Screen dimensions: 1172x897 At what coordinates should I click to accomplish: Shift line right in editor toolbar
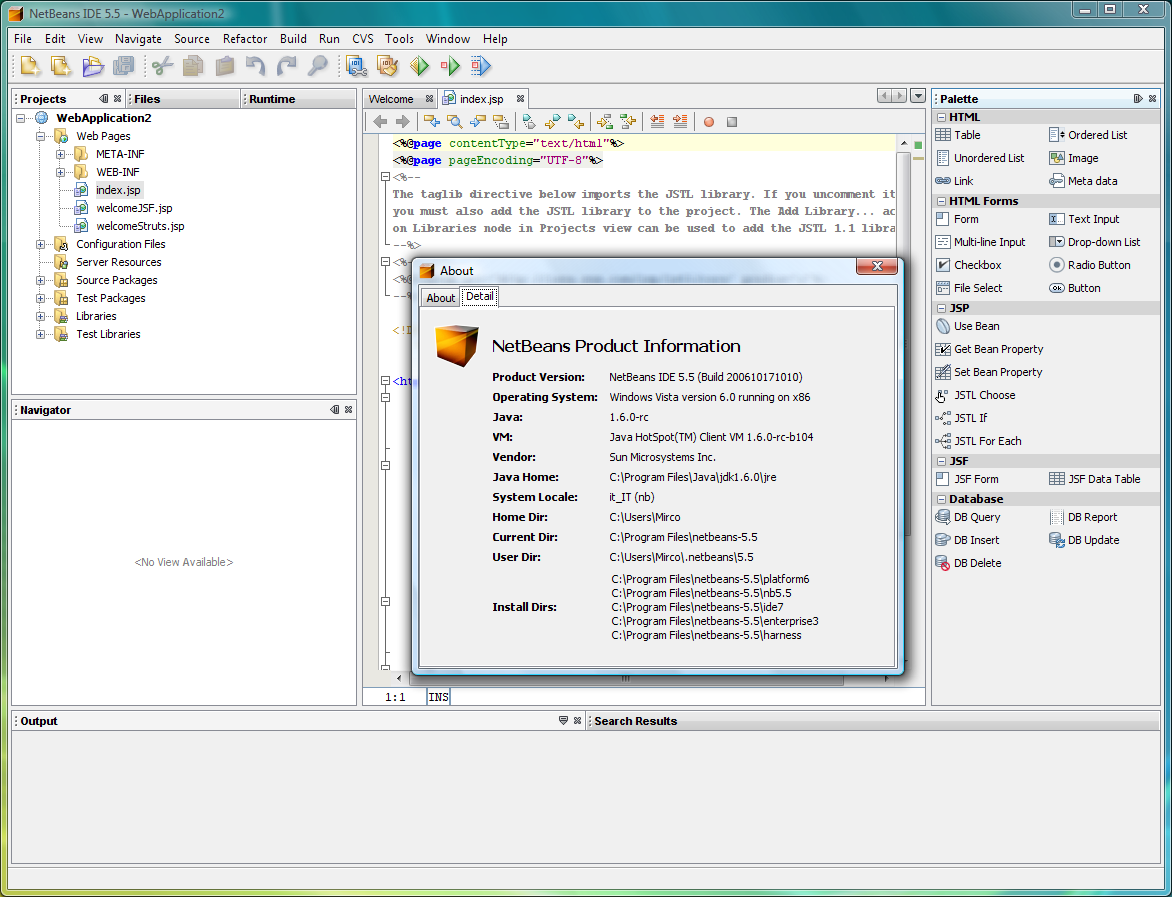[680, 122]
